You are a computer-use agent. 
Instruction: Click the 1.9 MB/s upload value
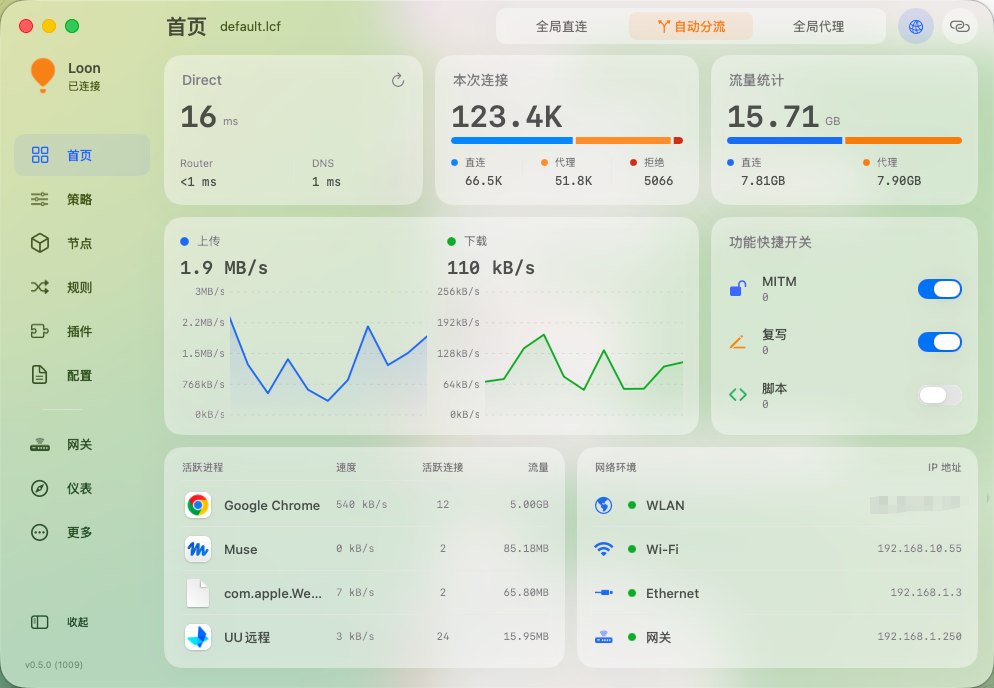coord(224,268)
